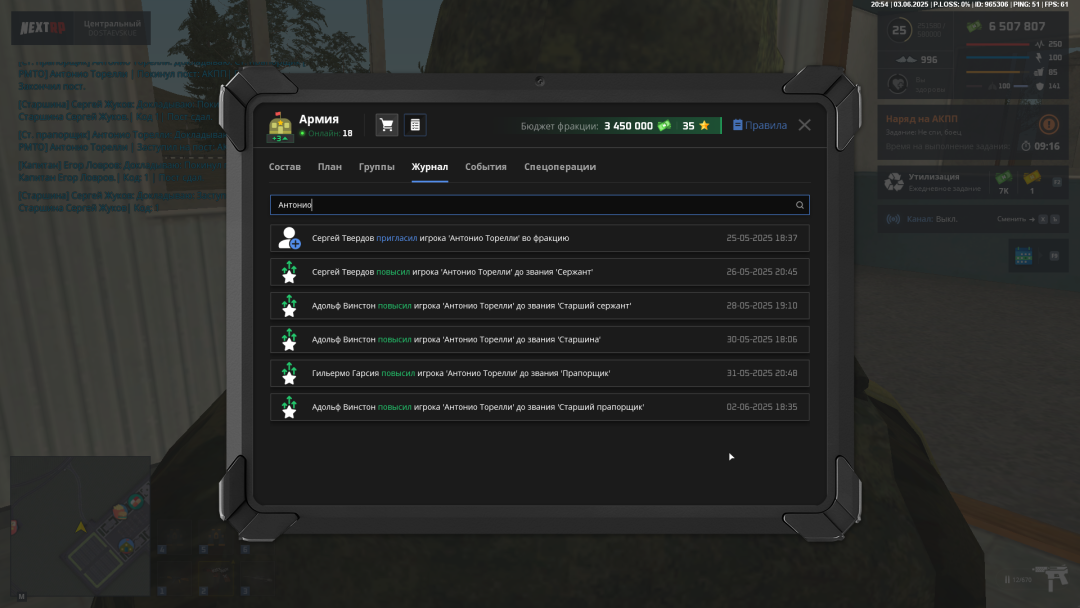Select the 'Старший прапорщик' promotion log entry

click(x=540, y=407)
